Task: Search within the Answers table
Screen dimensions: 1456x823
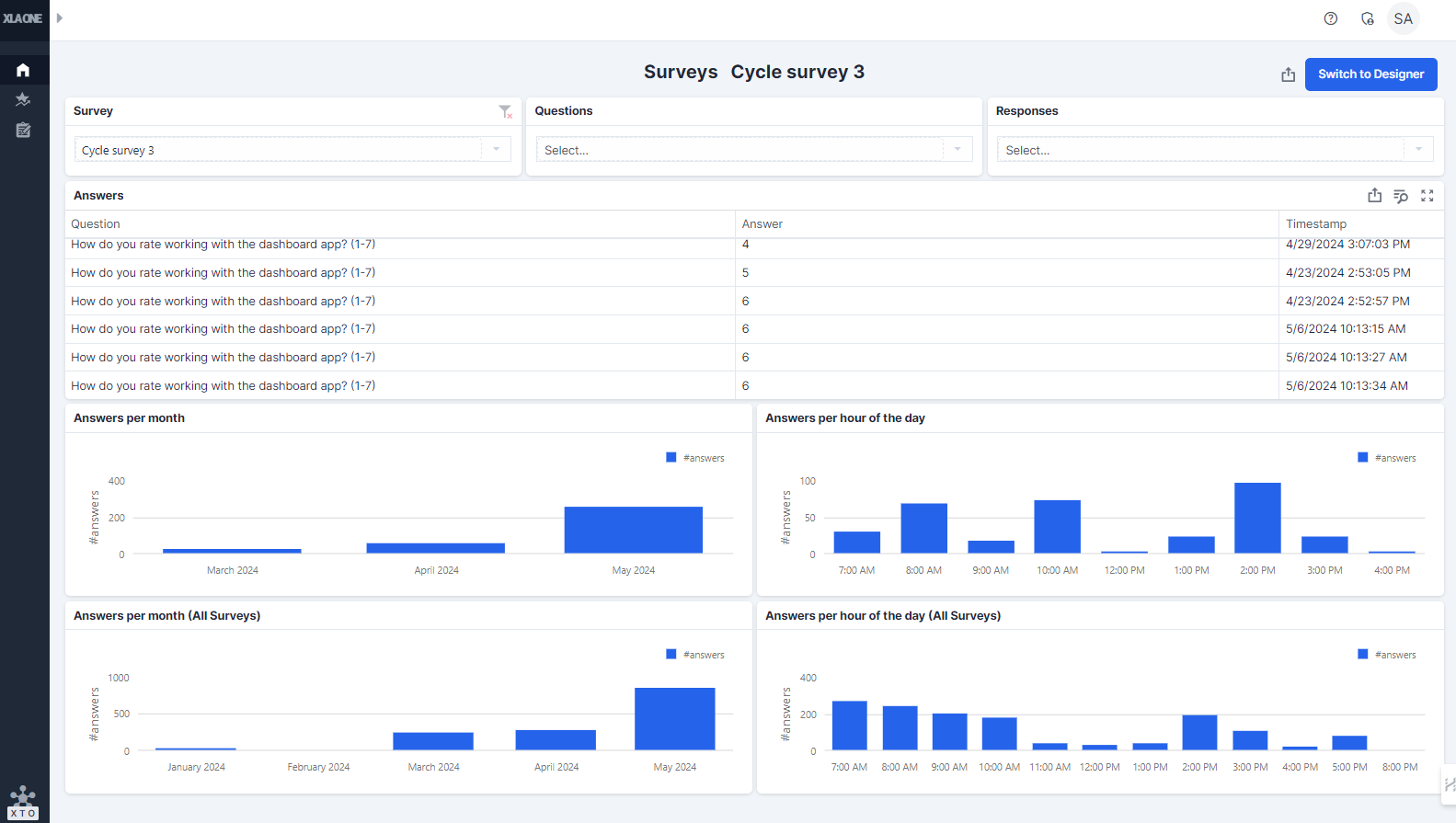Action: click(x=1400, y=196)
